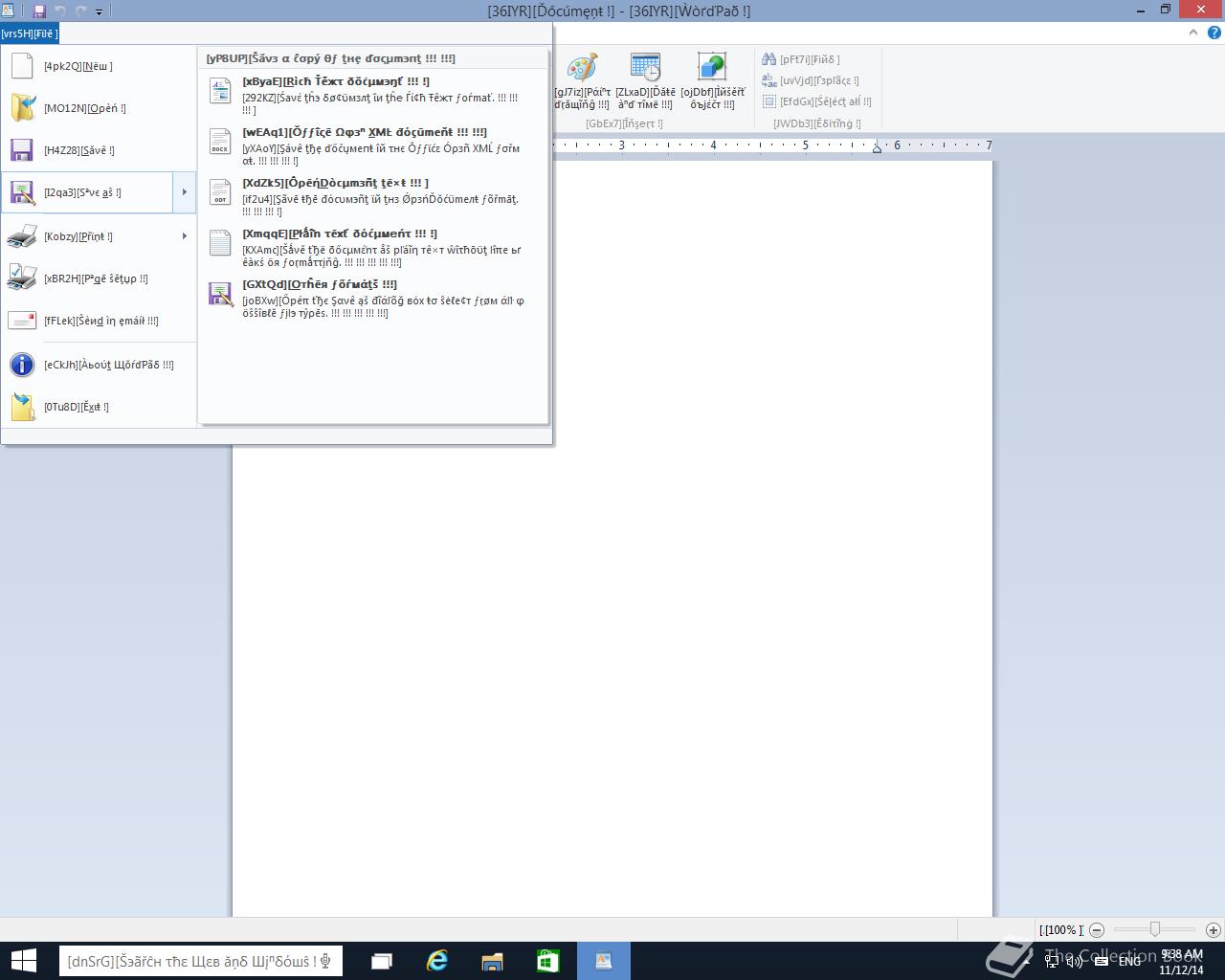Choose Open from the File menu
1225x980 pixels.
99,108
